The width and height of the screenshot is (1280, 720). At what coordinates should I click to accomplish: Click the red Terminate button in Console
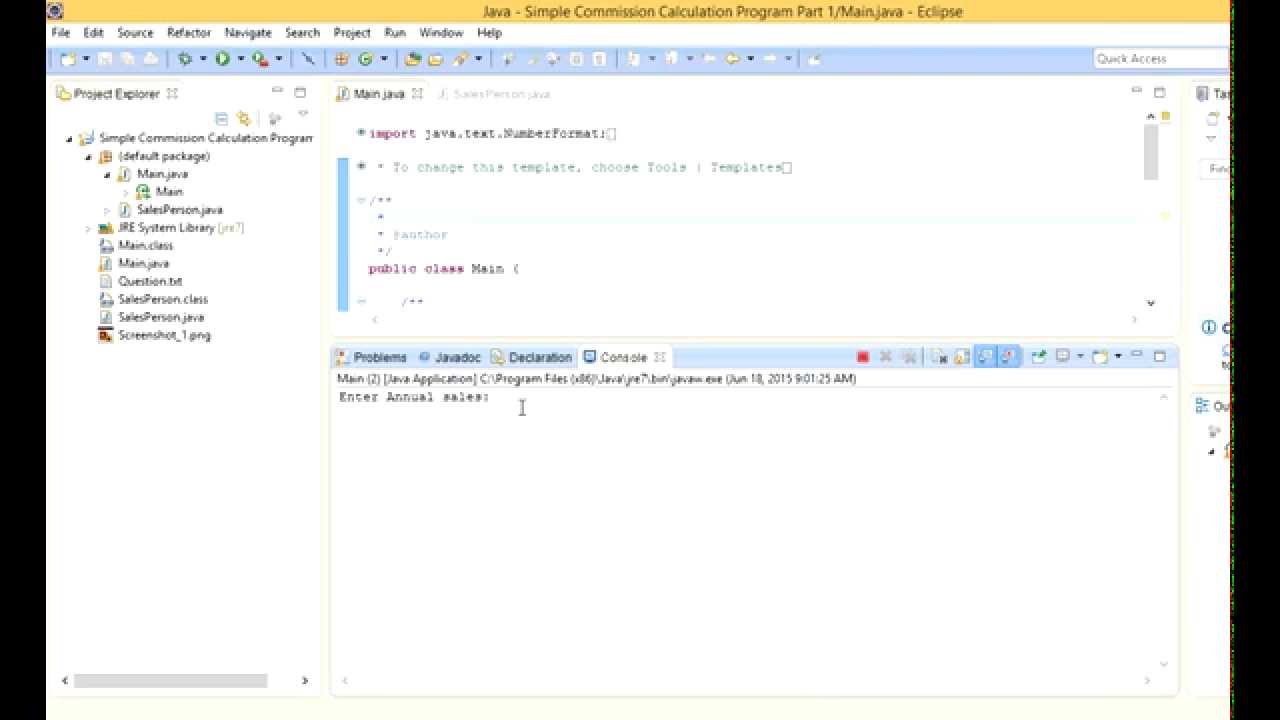863,357
